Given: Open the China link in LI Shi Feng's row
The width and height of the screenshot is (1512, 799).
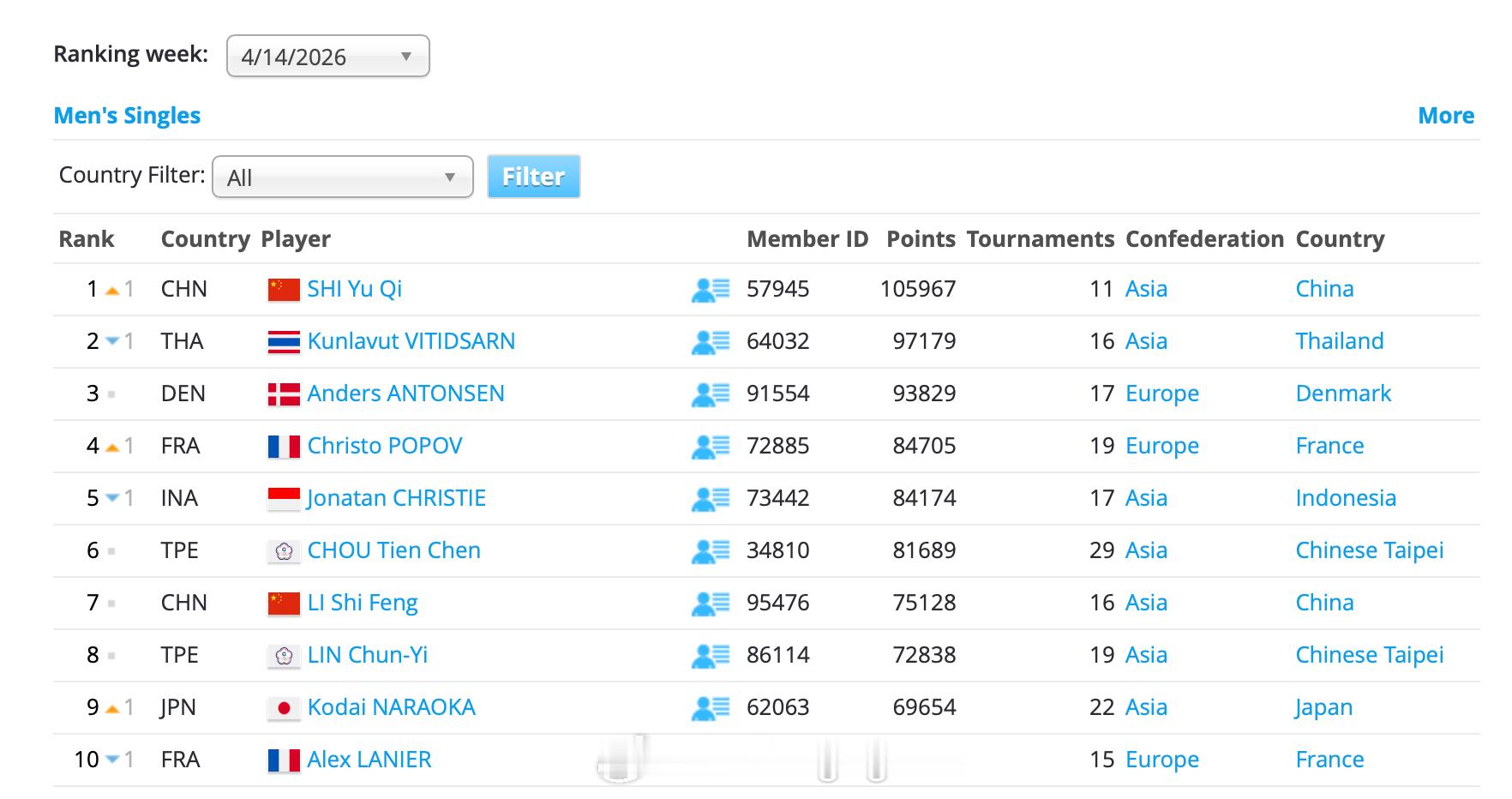Looking at the screenshot, I should coord(1324,603).
